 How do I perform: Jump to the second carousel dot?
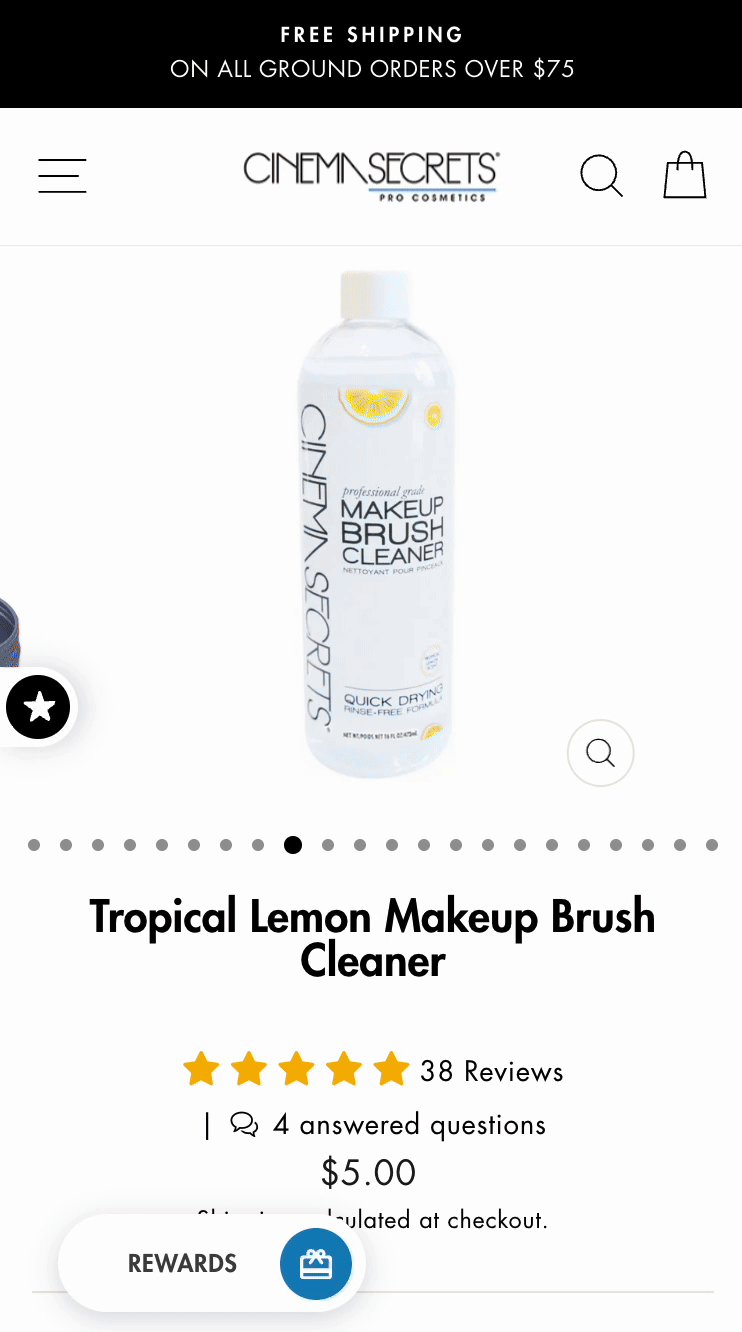(66, 845)
